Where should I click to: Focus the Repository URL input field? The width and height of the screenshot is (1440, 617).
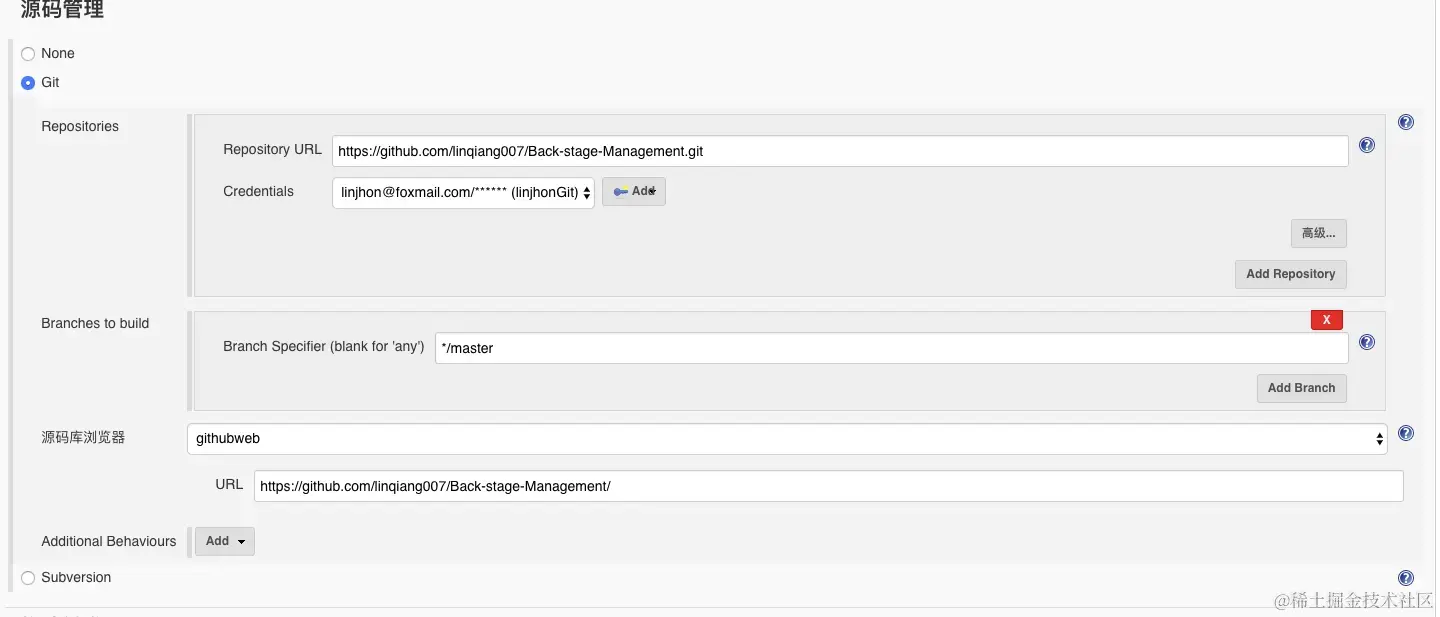(x=840, y=151)
